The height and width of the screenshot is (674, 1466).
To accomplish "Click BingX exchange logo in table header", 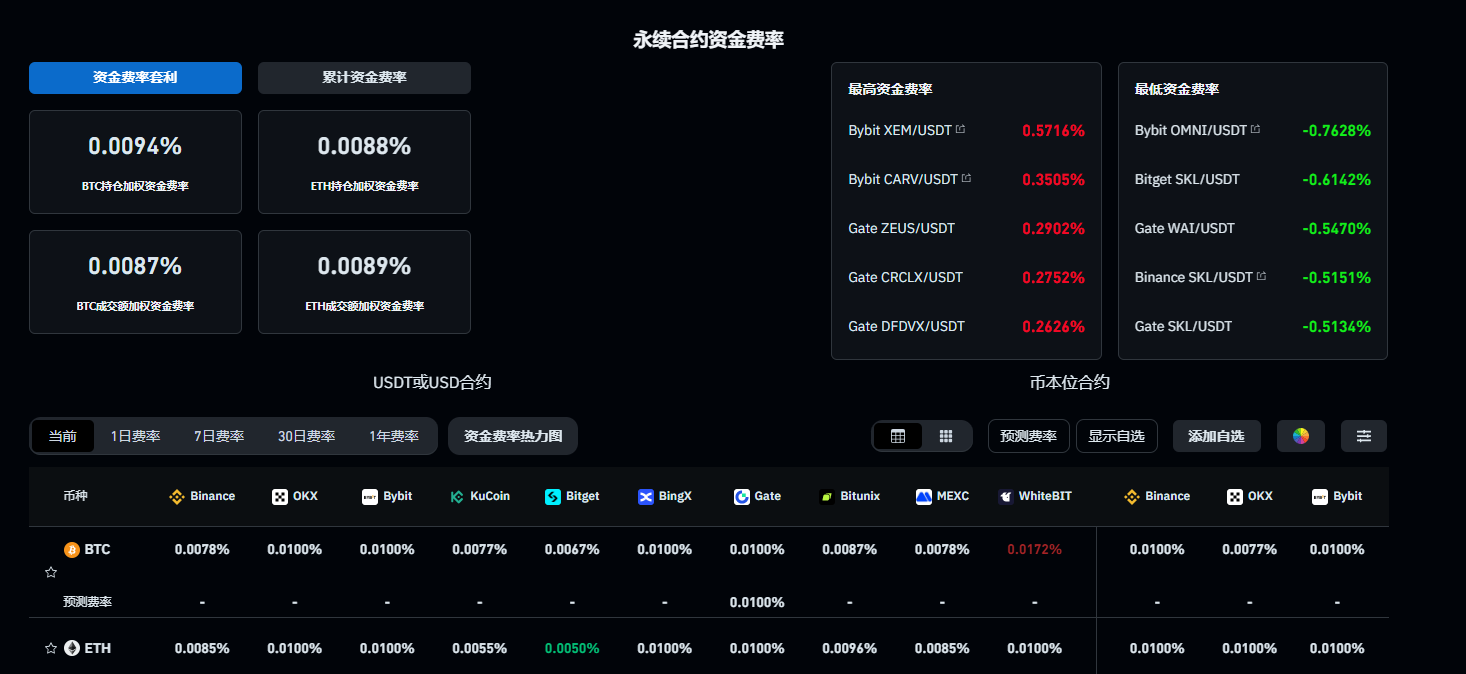I will (x=645, y=496).
